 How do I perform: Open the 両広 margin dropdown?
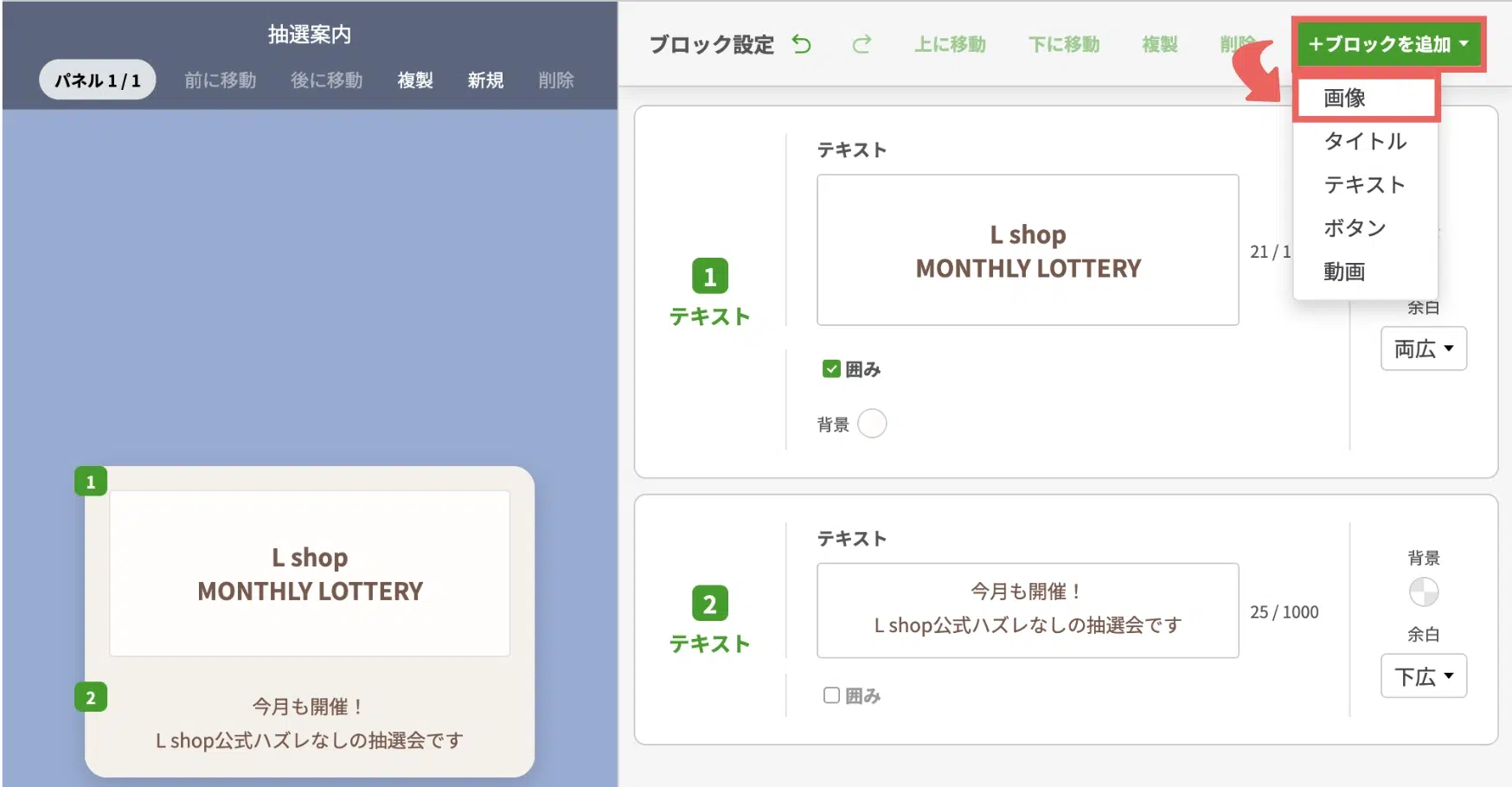pos(1424,349)
